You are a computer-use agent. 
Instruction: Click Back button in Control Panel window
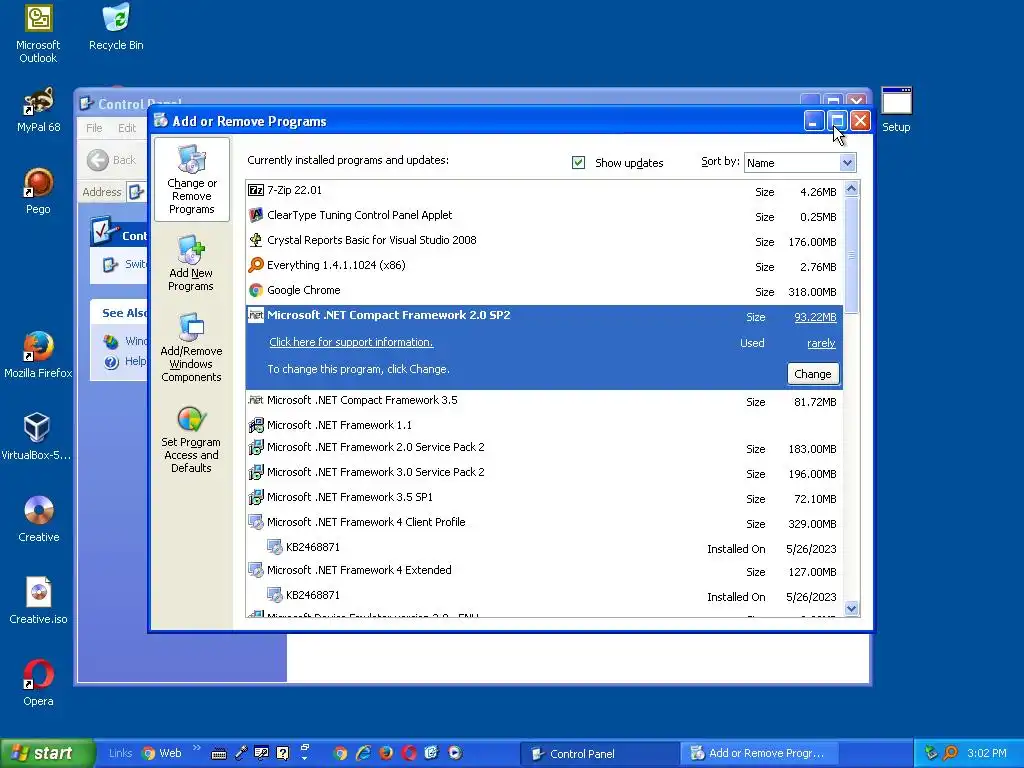click(x=111, y=160)
